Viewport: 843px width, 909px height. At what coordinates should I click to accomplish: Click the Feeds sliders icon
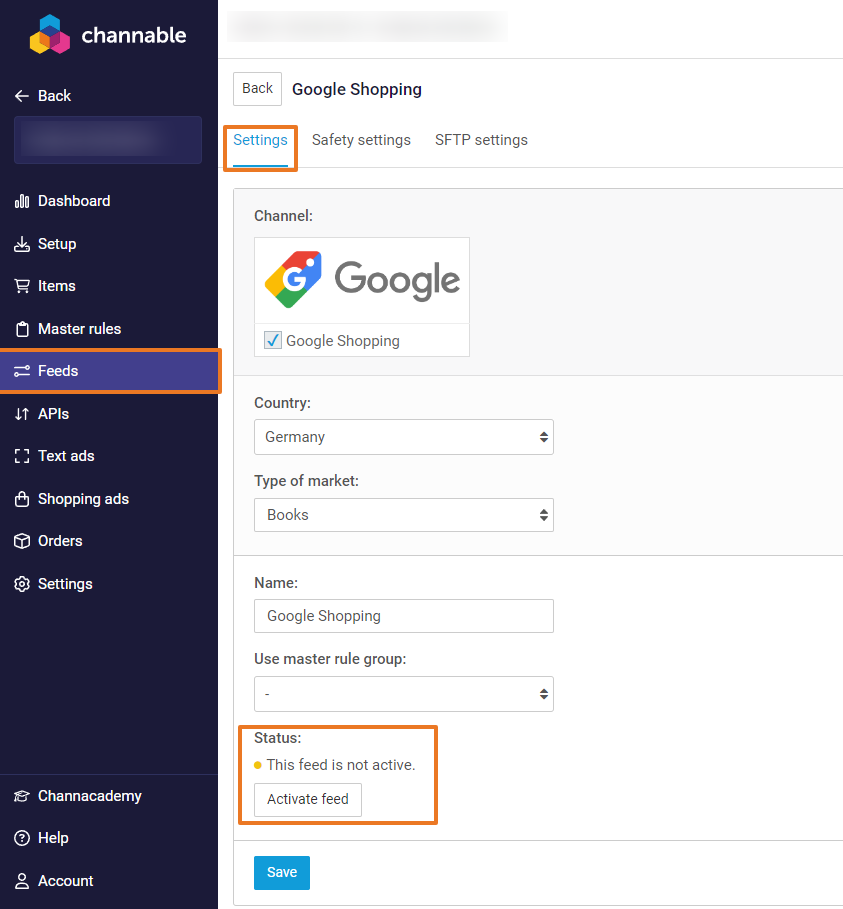pyautogui.click(x=21, y=371)
